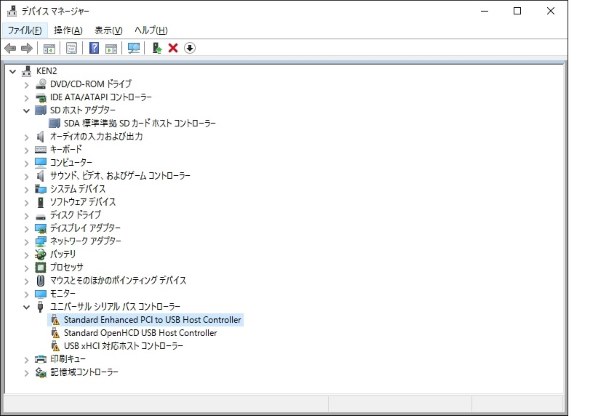Select SDA 標準準拠 SD カード ホスト コントローラー

point(139,123)
